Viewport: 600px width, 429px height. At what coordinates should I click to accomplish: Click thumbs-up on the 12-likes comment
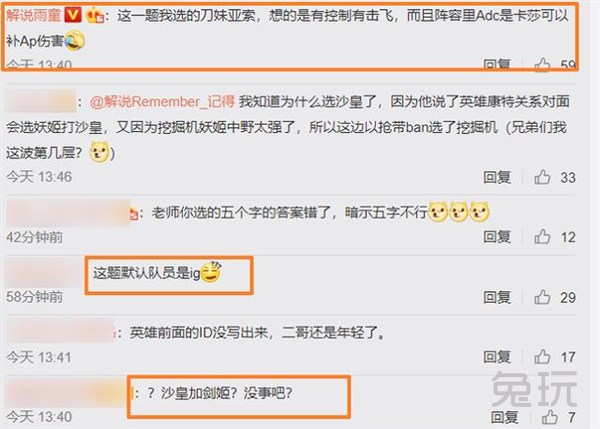pyautogui.click(x=542, y=237)
